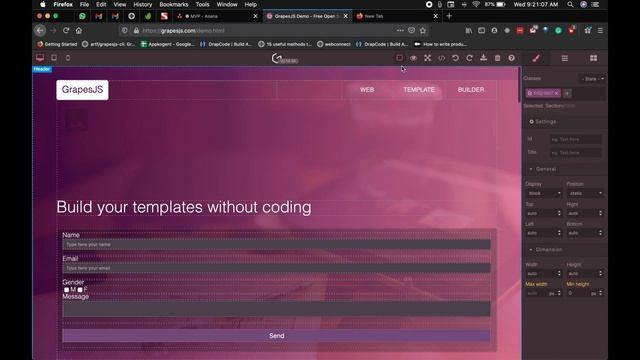Check the M gender checkbox
The height and width of the screenshot is (360, 640).
[x=67, y=290]
